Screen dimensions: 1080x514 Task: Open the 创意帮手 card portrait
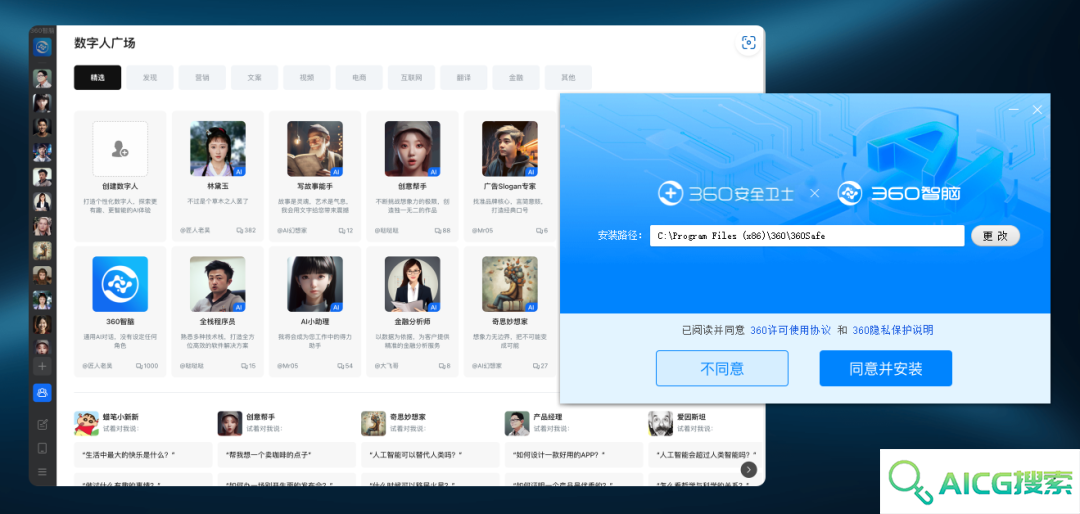[413, 149]
